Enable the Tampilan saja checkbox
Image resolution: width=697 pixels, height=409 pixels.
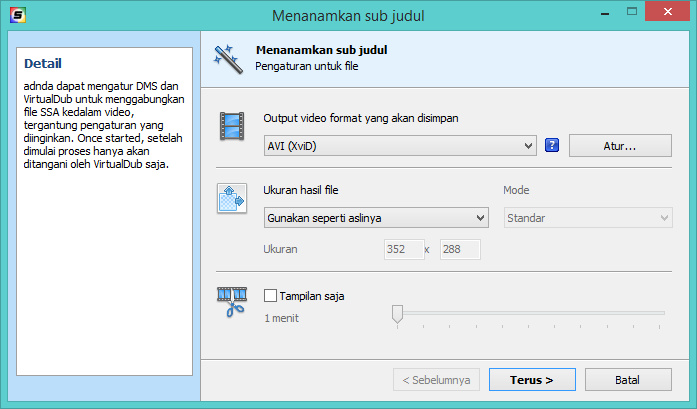click(x=271, y=296)
